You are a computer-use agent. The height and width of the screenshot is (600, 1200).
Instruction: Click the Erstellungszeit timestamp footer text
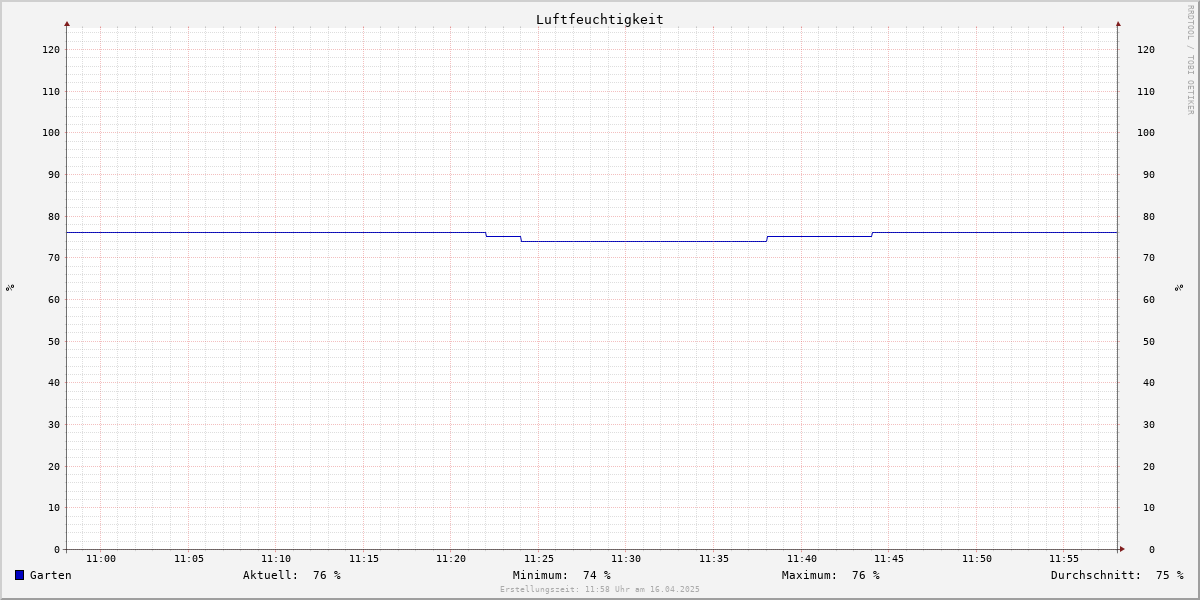click(600, 589)
